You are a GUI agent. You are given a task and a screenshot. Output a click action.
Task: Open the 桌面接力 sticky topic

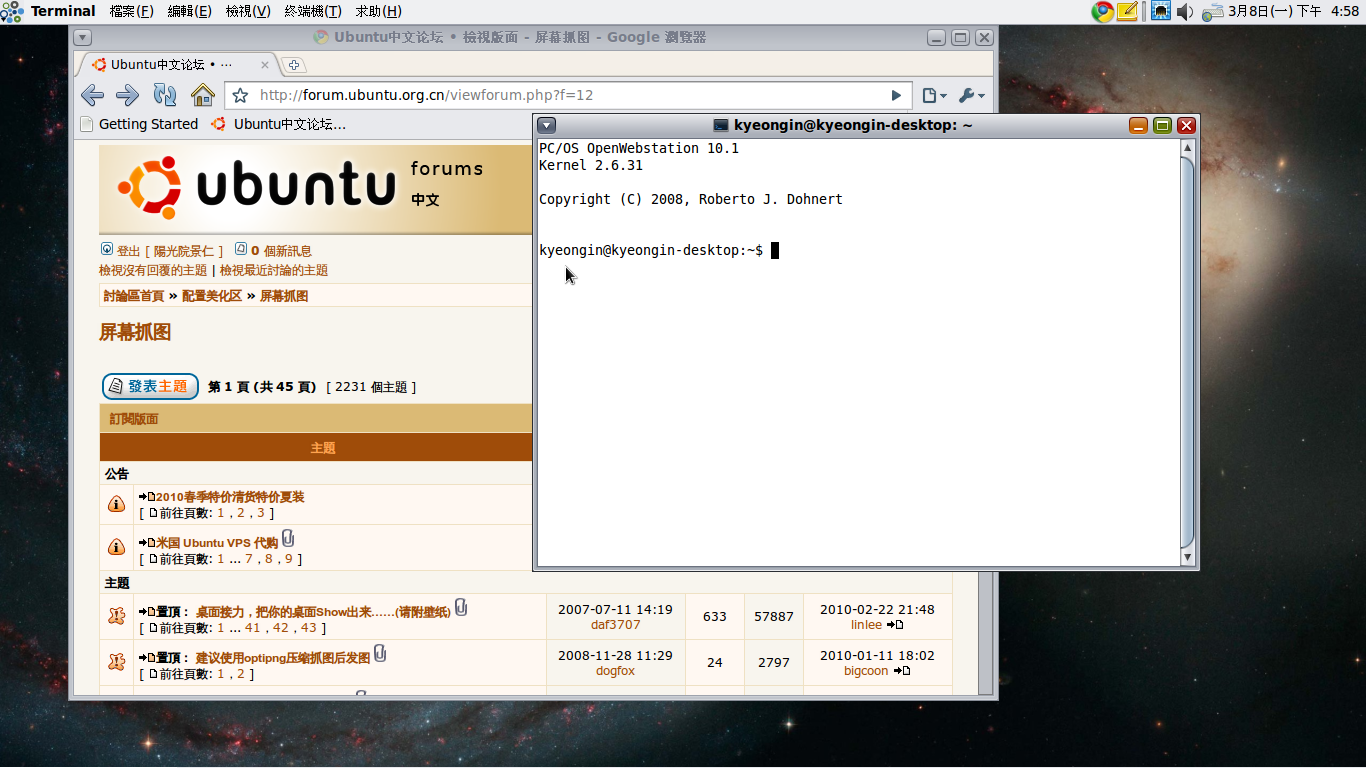click(x=323, y=612)
